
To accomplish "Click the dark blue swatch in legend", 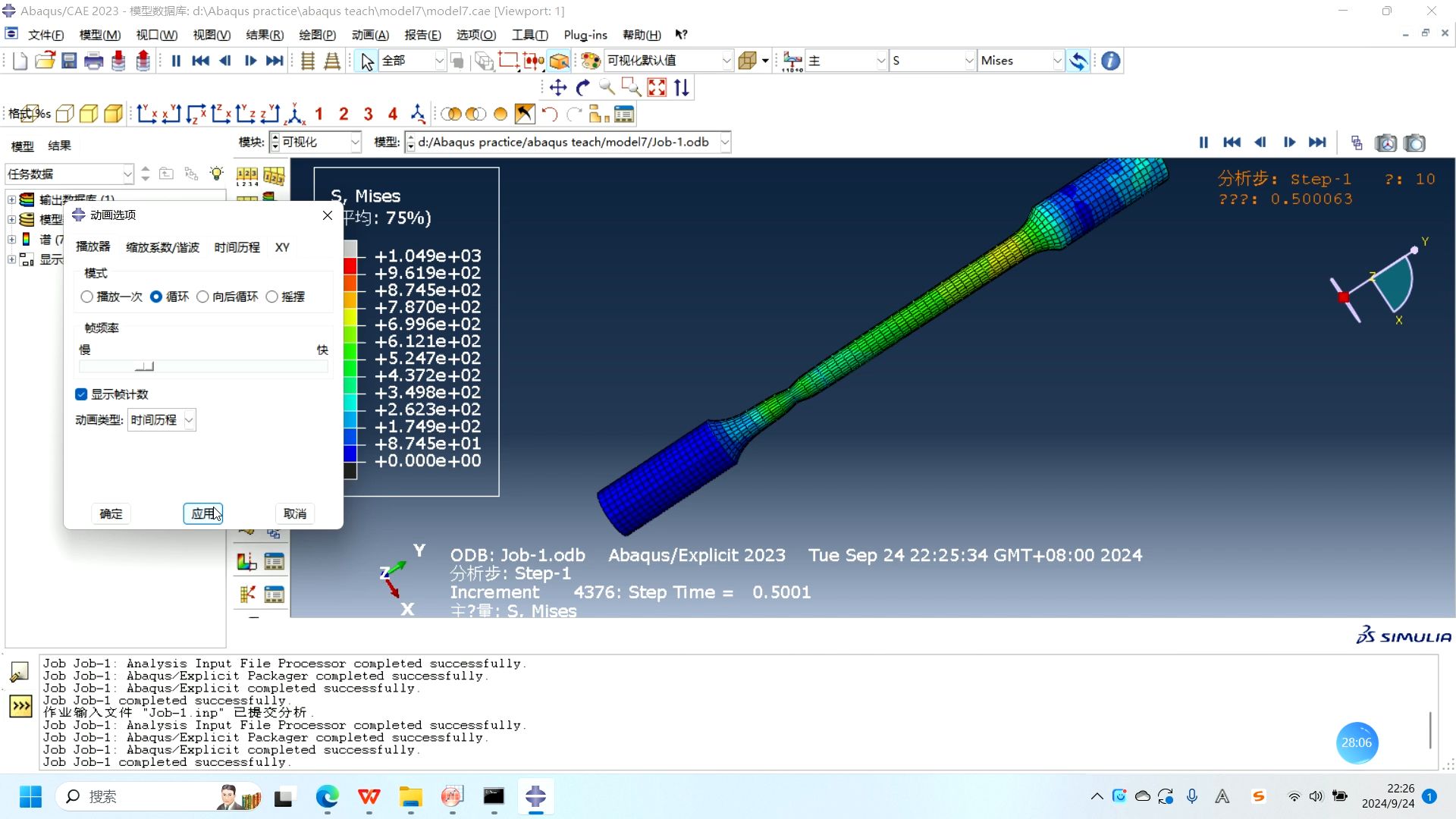I will (x=350, y=453).
